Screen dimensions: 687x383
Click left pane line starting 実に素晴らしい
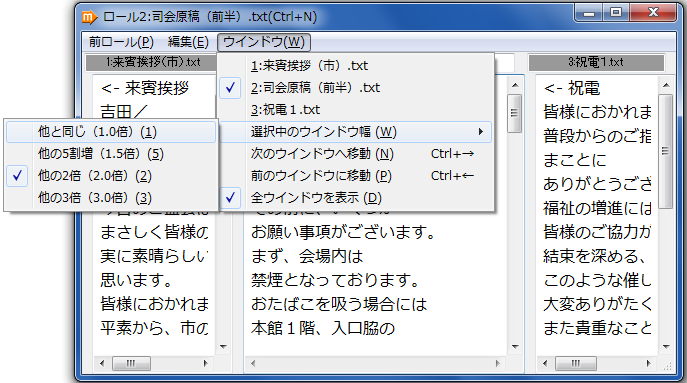(154, 256)
